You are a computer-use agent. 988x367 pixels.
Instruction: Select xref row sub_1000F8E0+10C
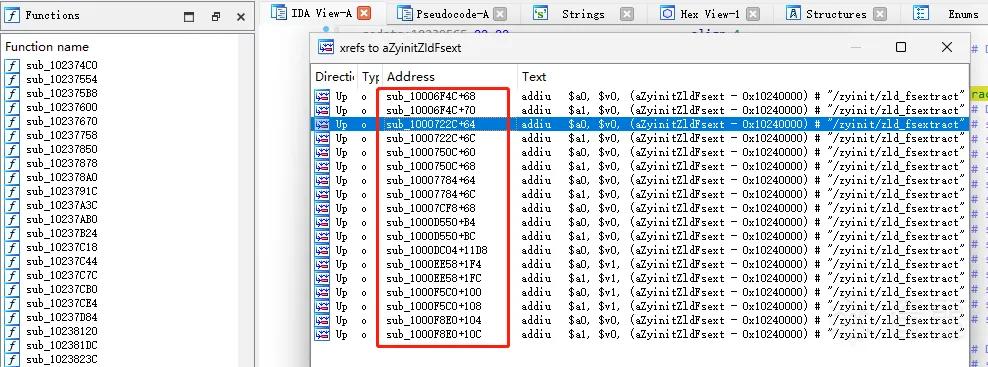(x=640, y=335)
